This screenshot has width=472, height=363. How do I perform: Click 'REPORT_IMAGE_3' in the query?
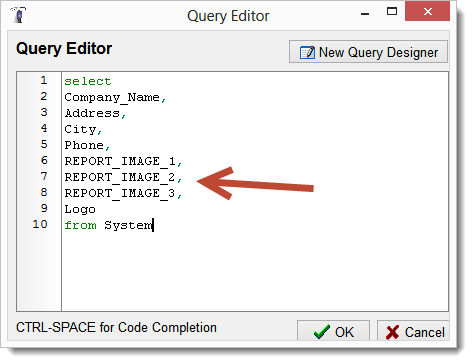pos(120,193)
